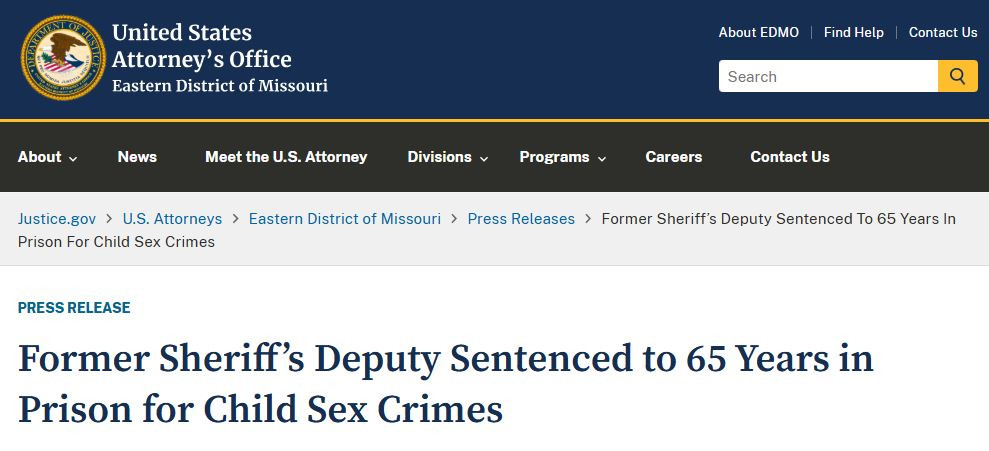
Task: Open Eastern District of Missouri breadcrumb
Action: pyautogui.click(x=344, y=218)
